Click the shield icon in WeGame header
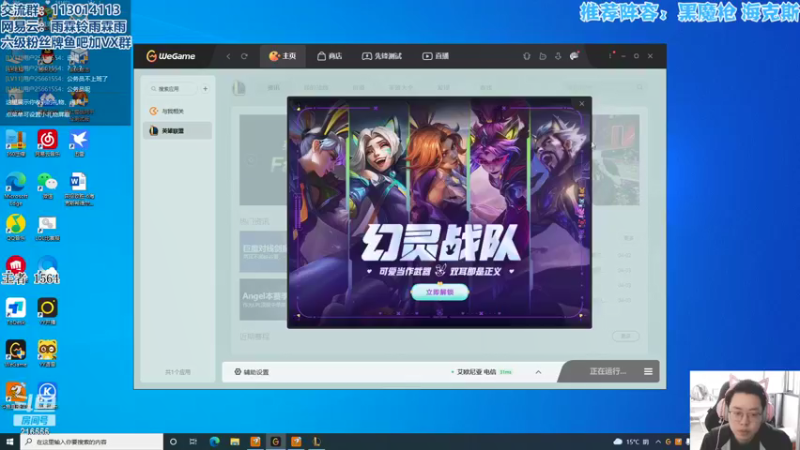 pyautogui.click(x=527, y=56)
